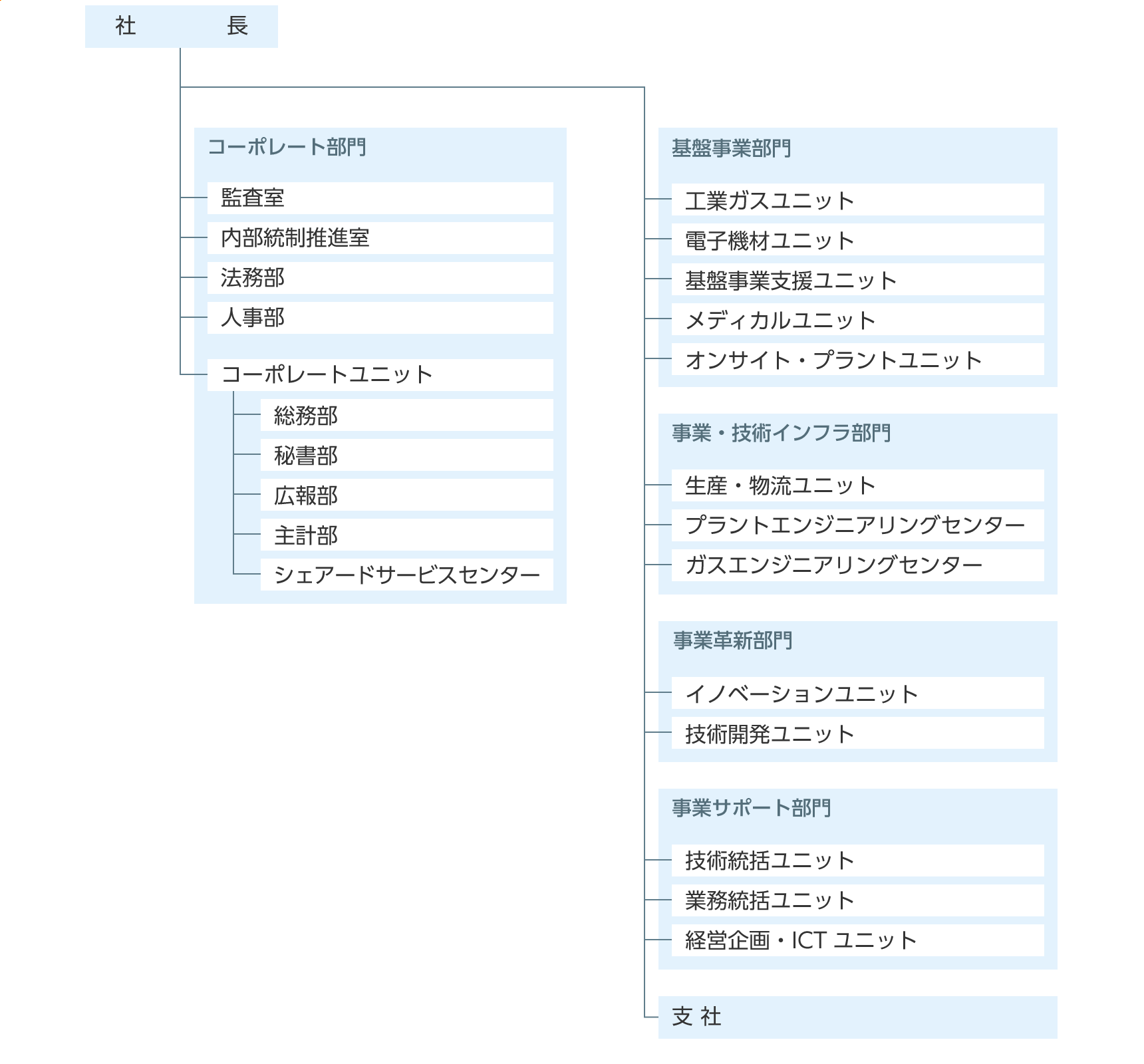The height and width of the screenshot is (1064, 1144).
Task: Select the 生産・物流ユニット box
Action: (857, 485)
